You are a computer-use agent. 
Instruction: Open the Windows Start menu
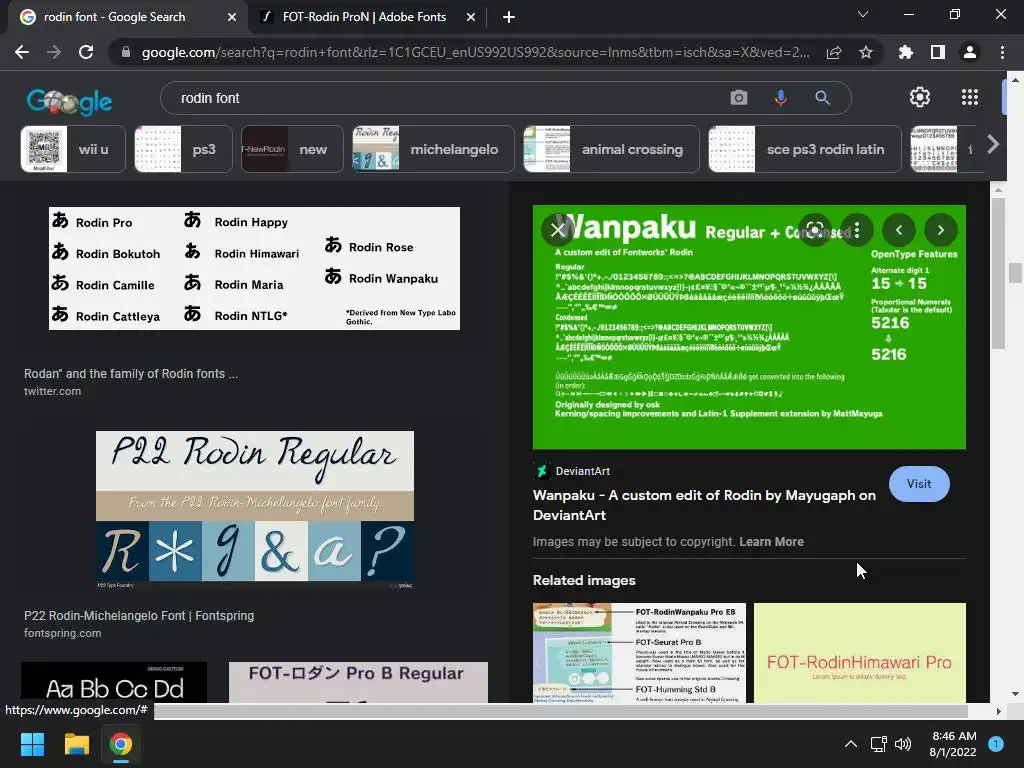point(32,744)
